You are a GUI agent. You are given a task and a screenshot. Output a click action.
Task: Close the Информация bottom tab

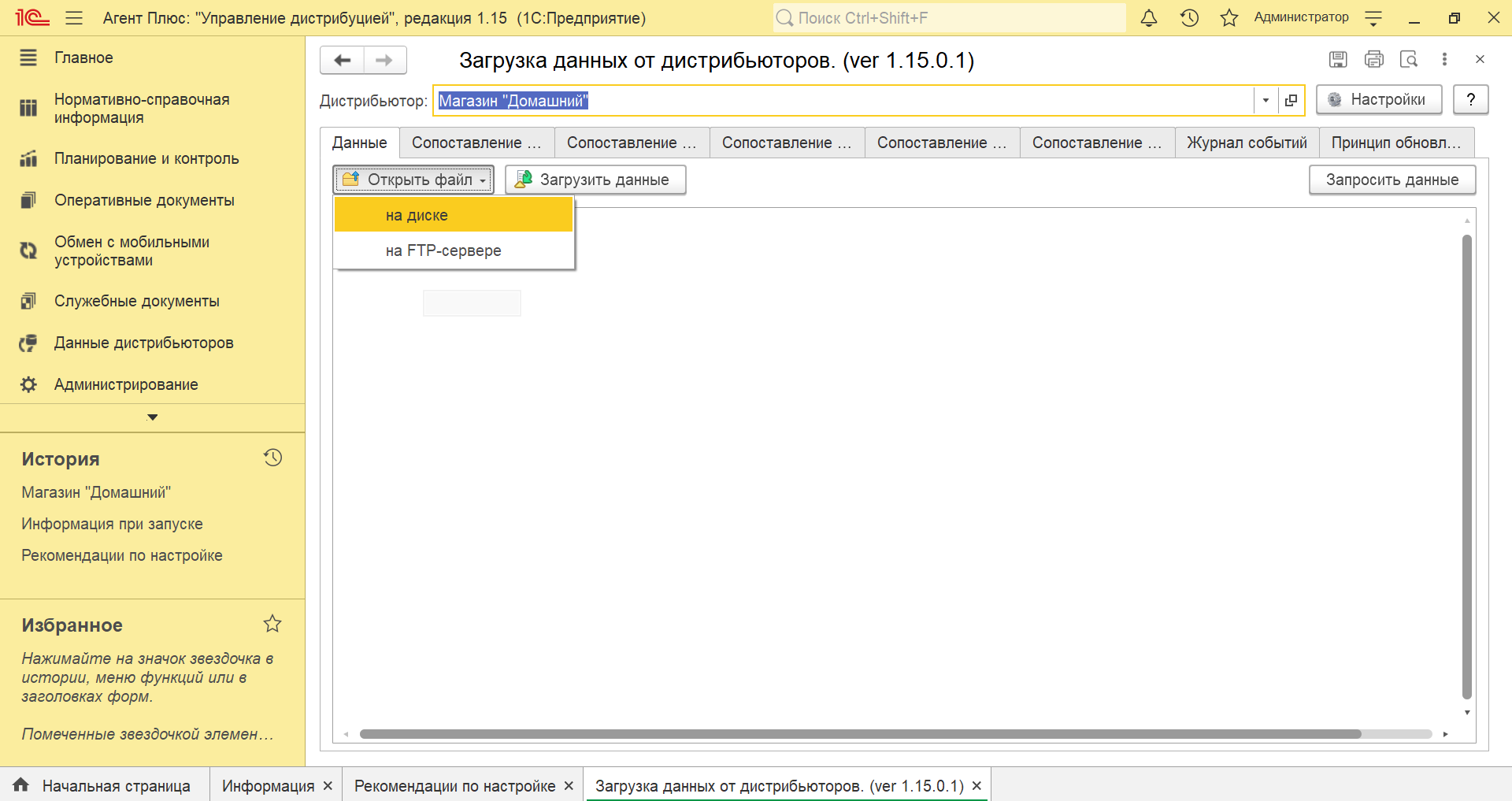[x=328, y=786]
